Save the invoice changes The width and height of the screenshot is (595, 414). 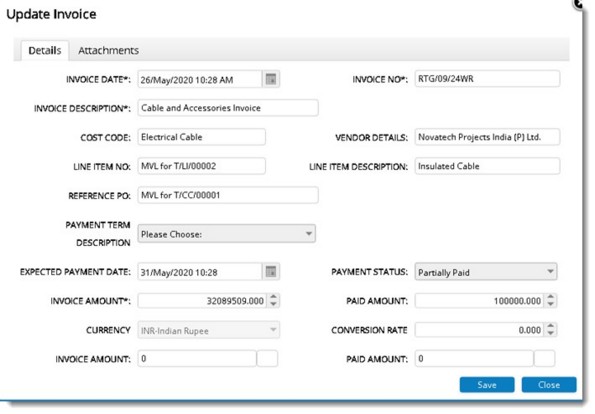(x=487, y=385)
